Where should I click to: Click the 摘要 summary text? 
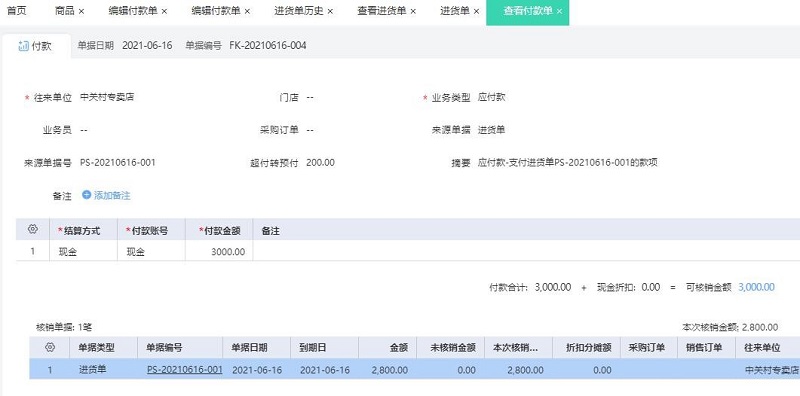[568, 162]
